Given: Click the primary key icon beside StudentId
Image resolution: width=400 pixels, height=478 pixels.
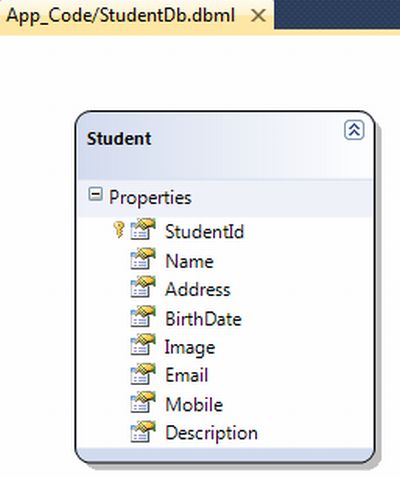Looking at the screenshot, I should [119, 230].
